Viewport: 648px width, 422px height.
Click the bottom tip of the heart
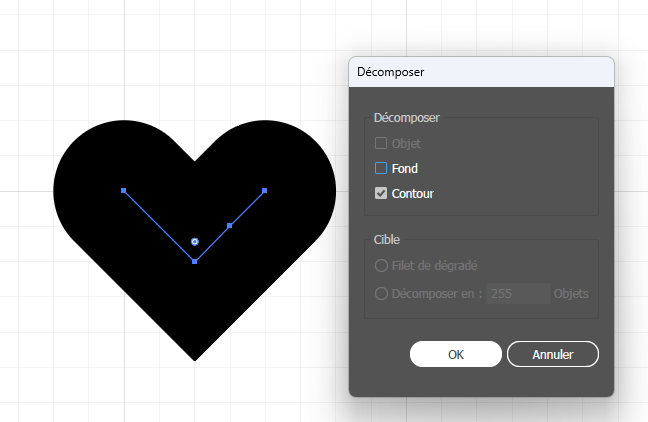[194, 356]
